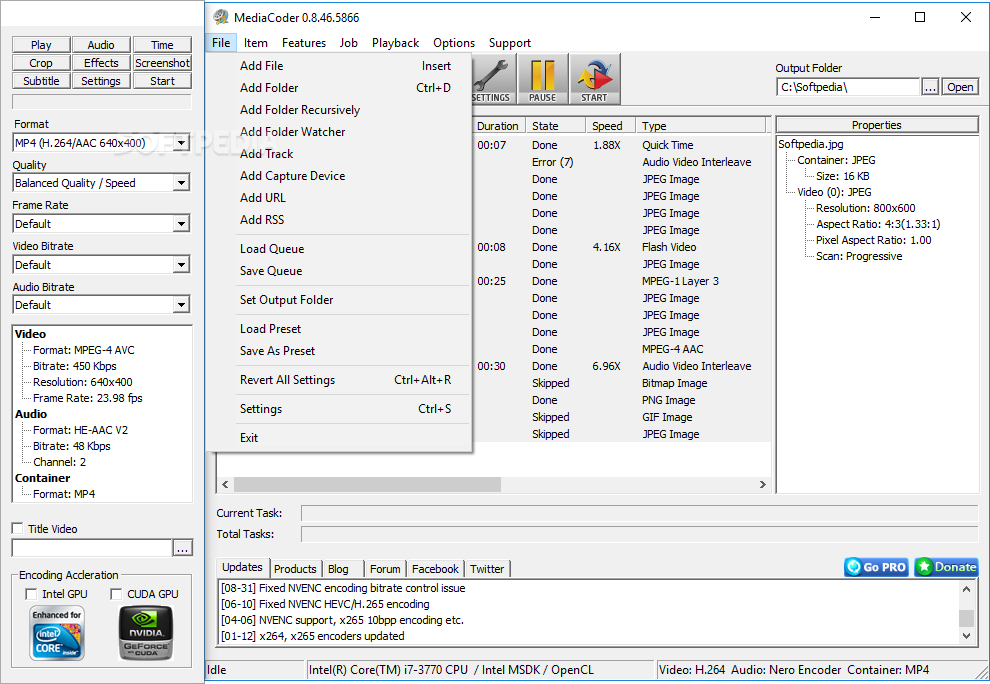
Task: Click the browse button for Title Video
Action: click(x=182, y=548)
